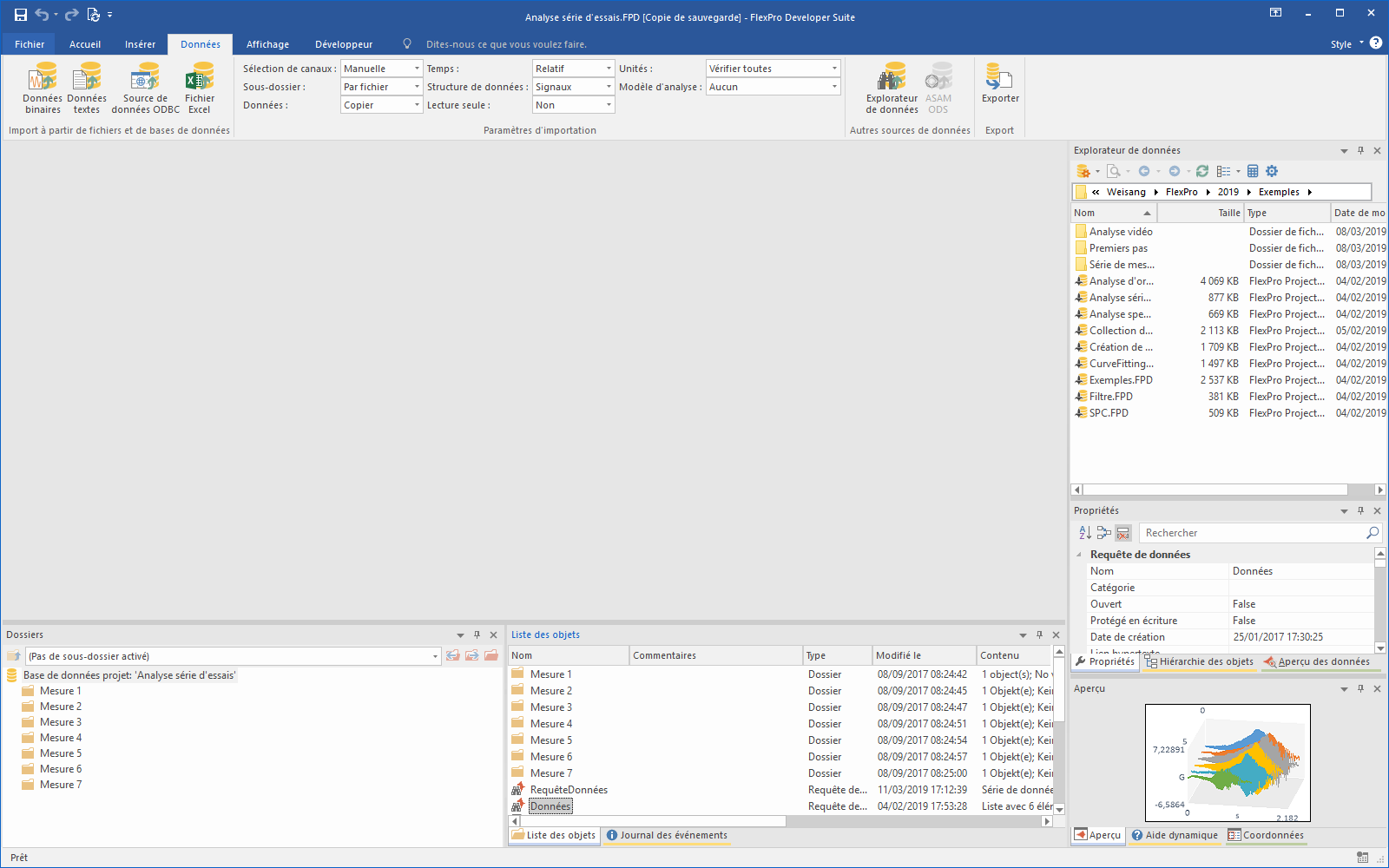This screenshot has height=868, width=1389.
Task: Click the open folder icon at right of Dossiers toolbar
Action: (491, 655)
